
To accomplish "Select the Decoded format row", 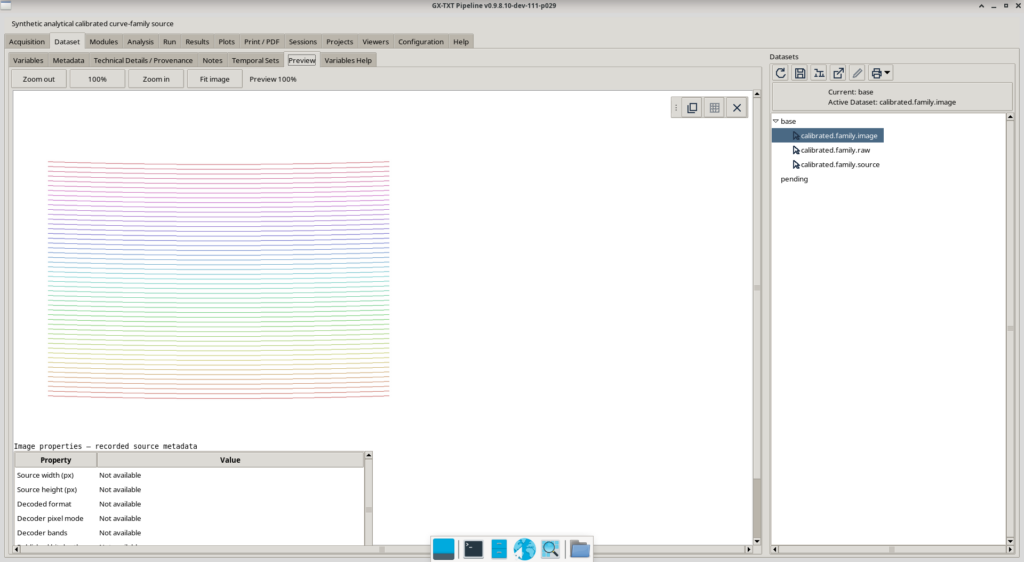I will pos(189,504).
